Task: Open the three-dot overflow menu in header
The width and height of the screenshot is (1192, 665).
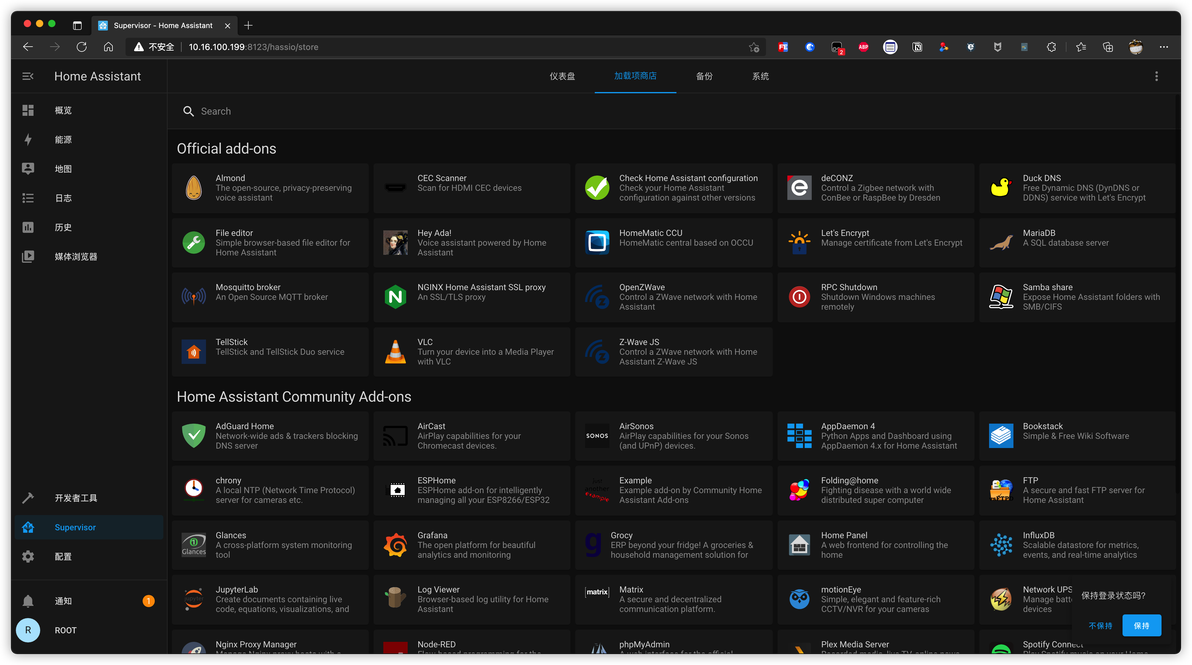Action: (x=1156, y=76)
